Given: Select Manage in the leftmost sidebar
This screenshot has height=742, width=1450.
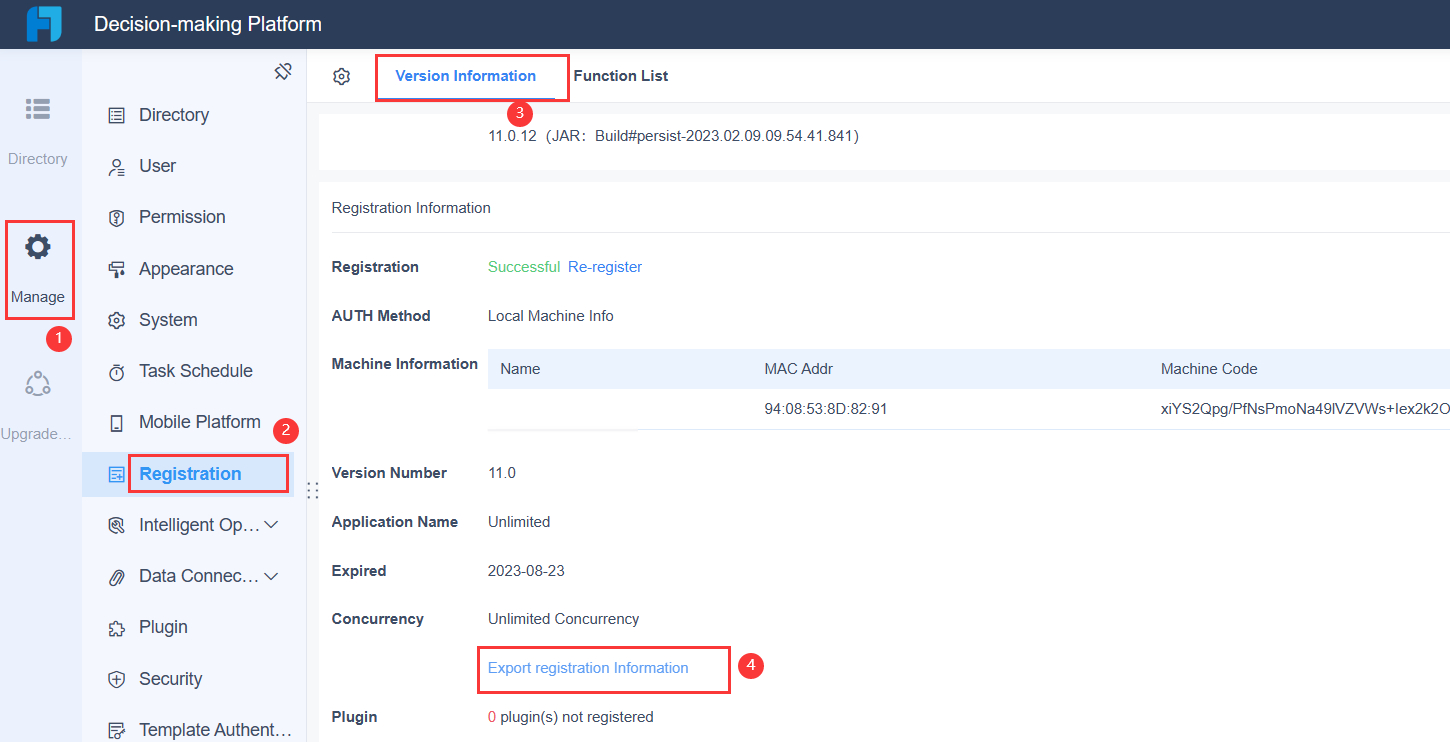Looking at the screenshot, I should (x=39, y=268).
